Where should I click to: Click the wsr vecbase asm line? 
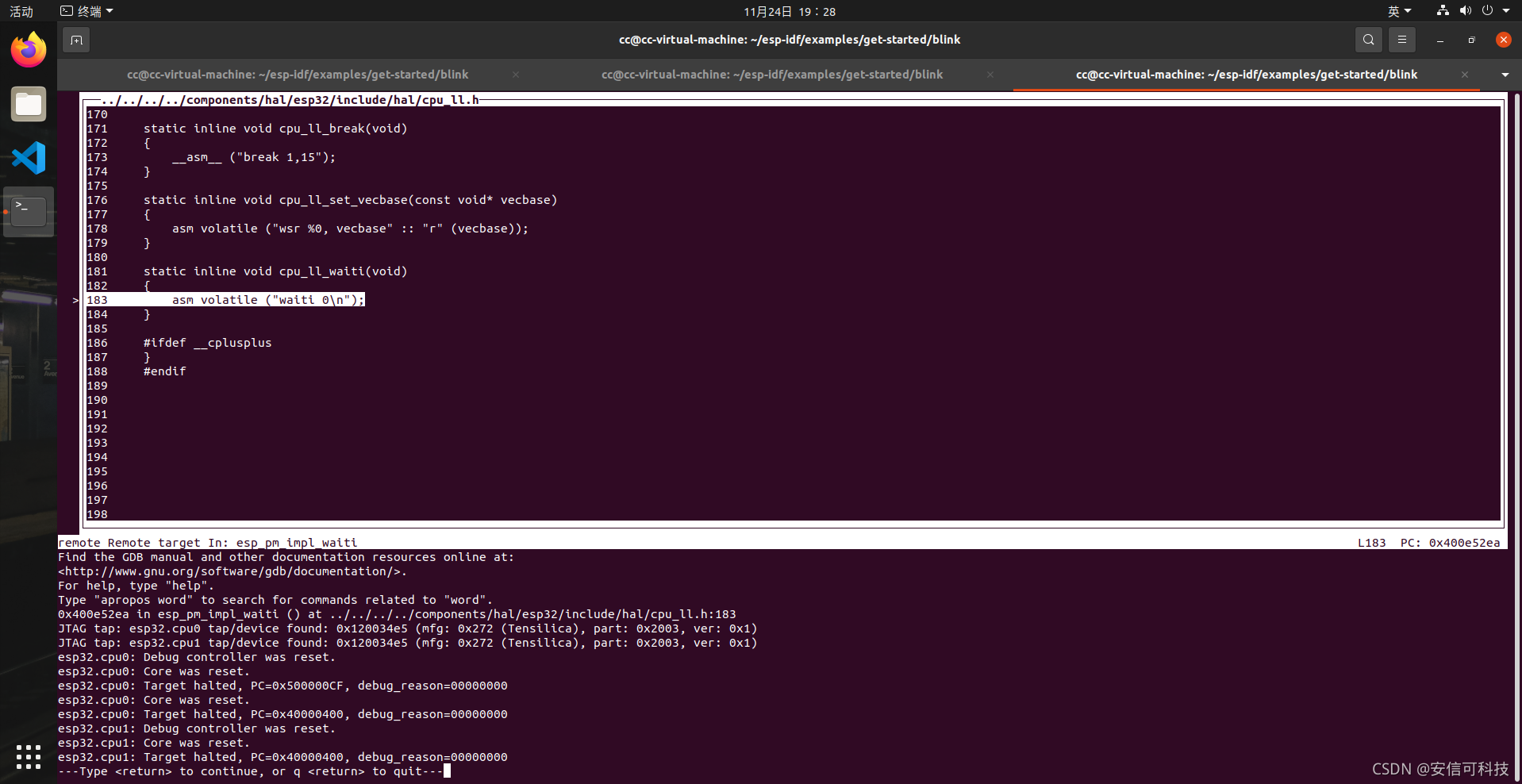click(x=350, y=229)
